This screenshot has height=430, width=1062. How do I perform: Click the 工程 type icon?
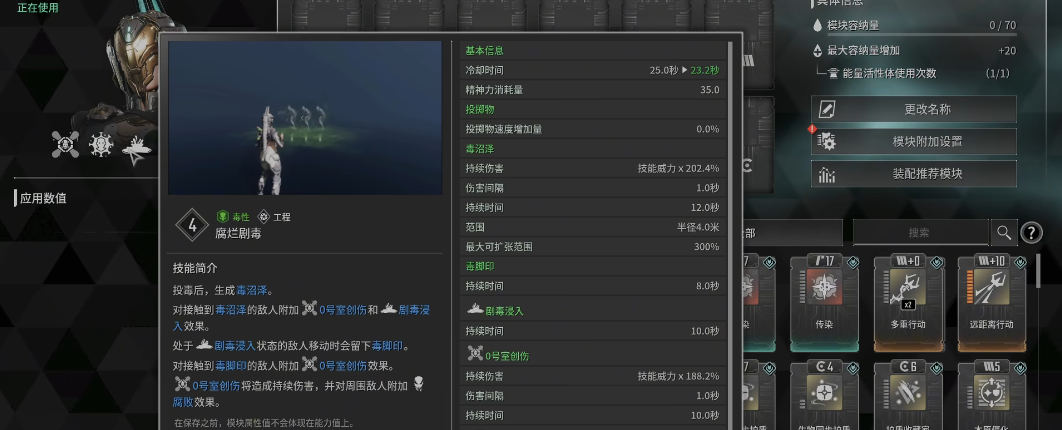263,217
